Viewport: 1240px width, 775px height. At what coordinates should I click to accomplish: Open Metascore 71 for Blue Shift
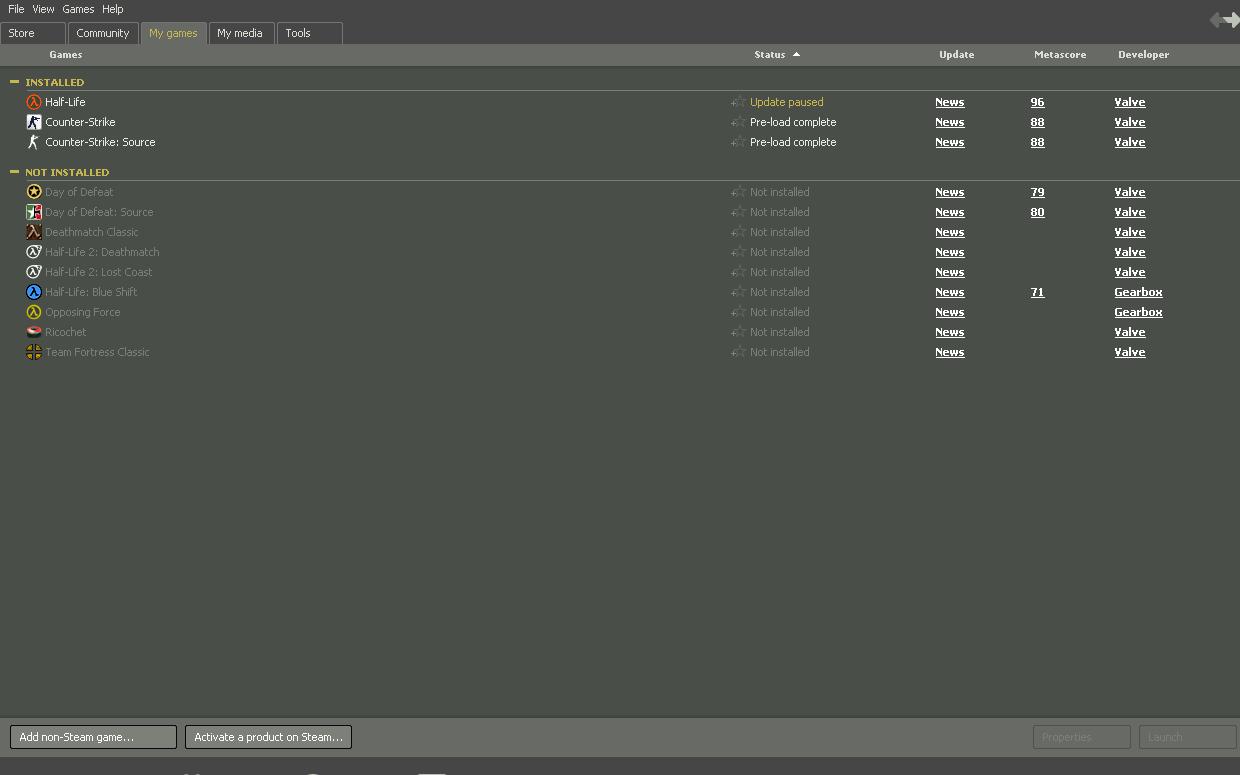[x=1037, y=292]
